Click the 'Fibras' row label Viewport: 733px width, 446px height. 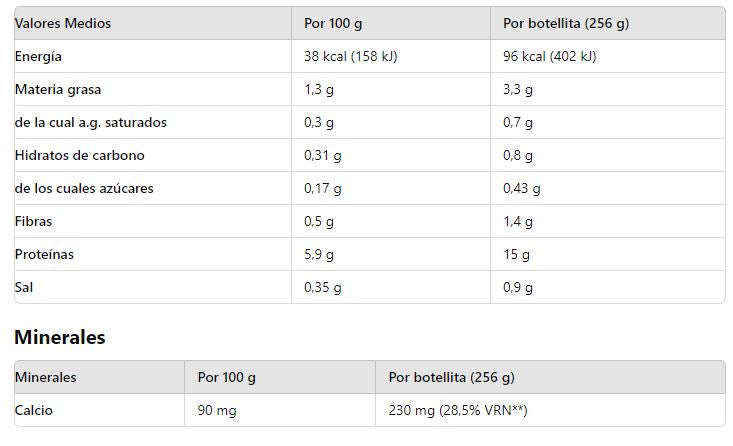[33, 221]
